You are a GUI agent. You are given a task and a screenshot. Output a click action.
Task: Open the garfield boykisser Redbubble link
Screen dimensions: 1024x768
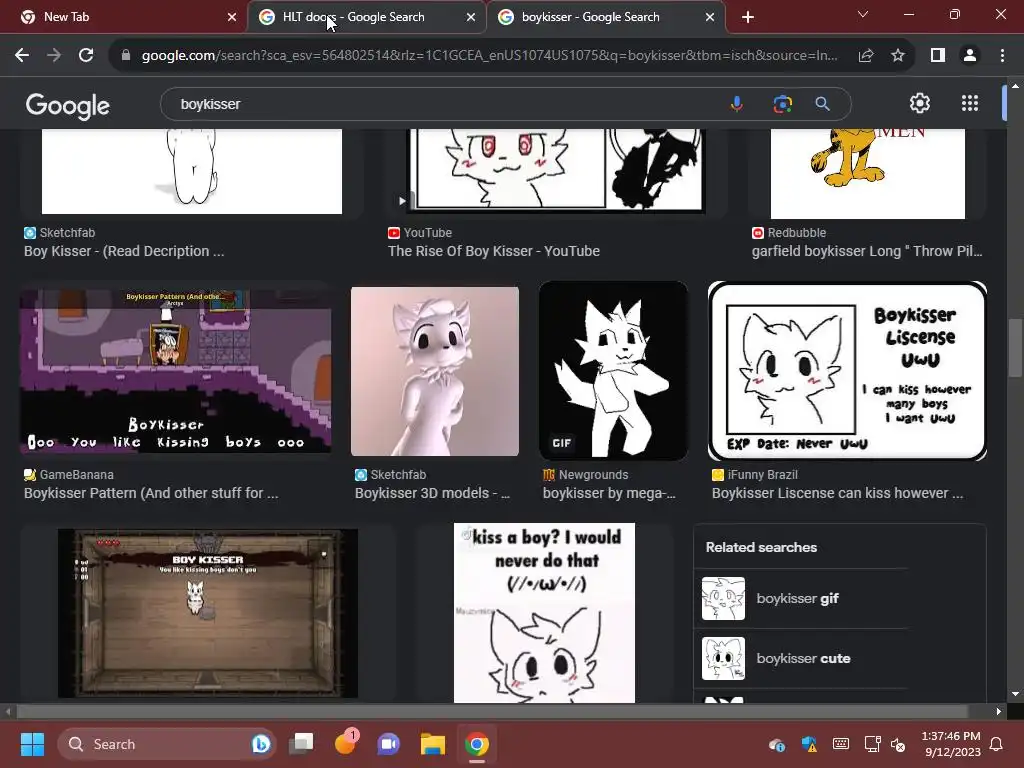pos(867,251)
